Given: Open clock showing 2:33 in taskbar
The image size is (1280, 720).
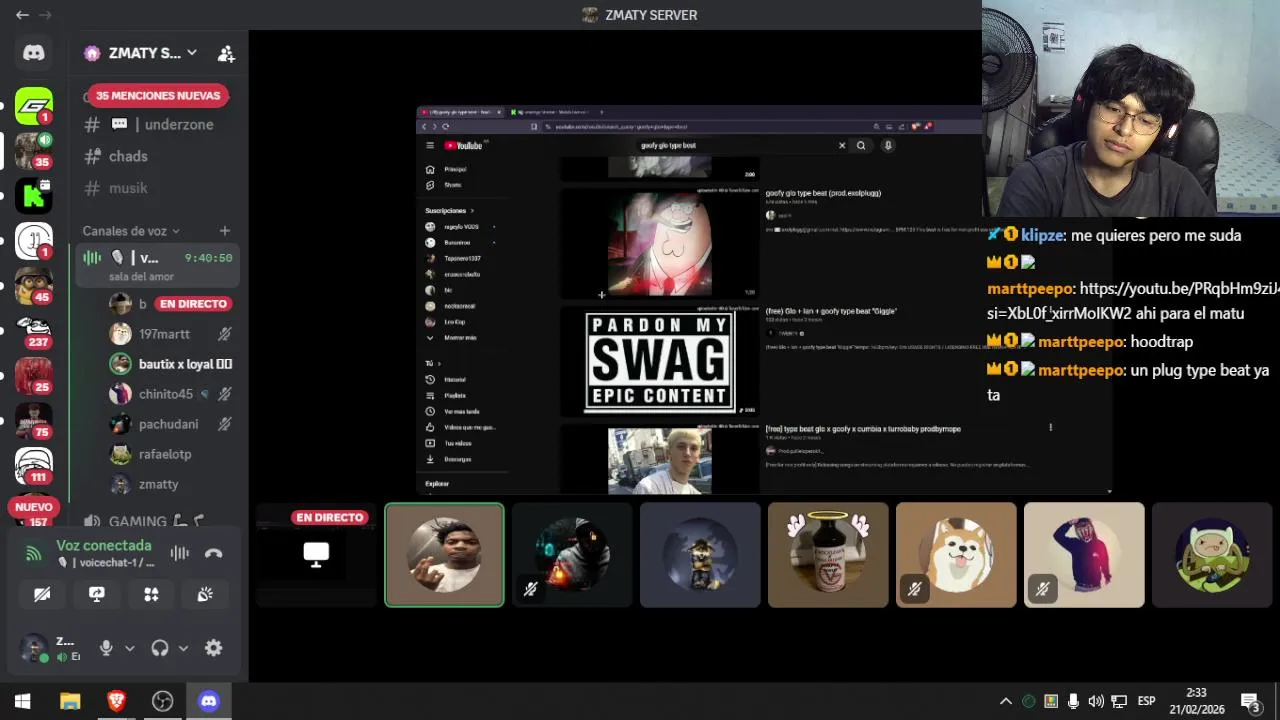Looking at the screenshot, I should (x=1196, y=701).
